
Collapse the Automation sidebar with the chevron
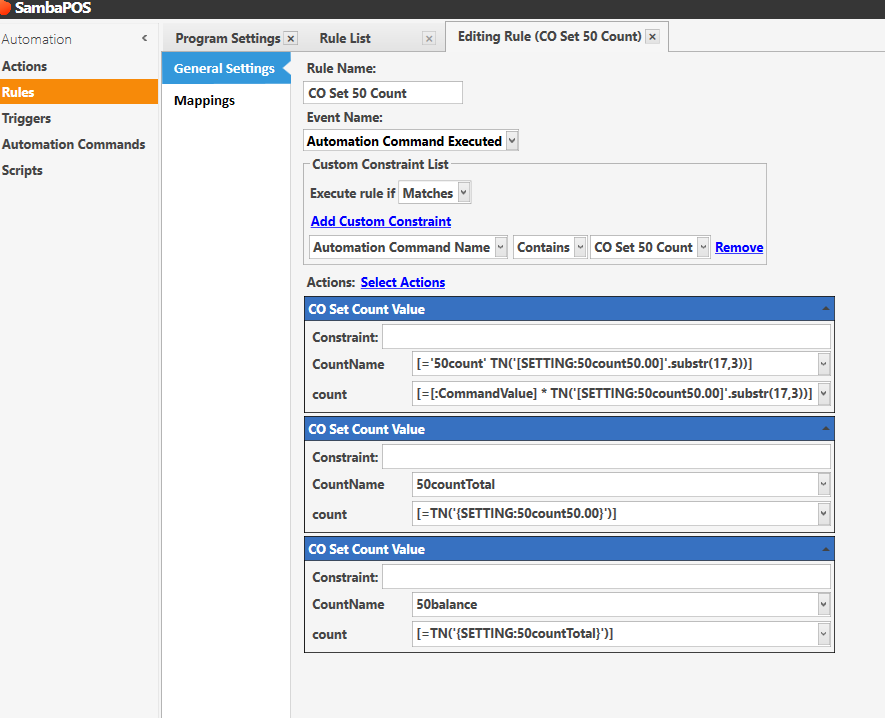(x=144, y=38)
